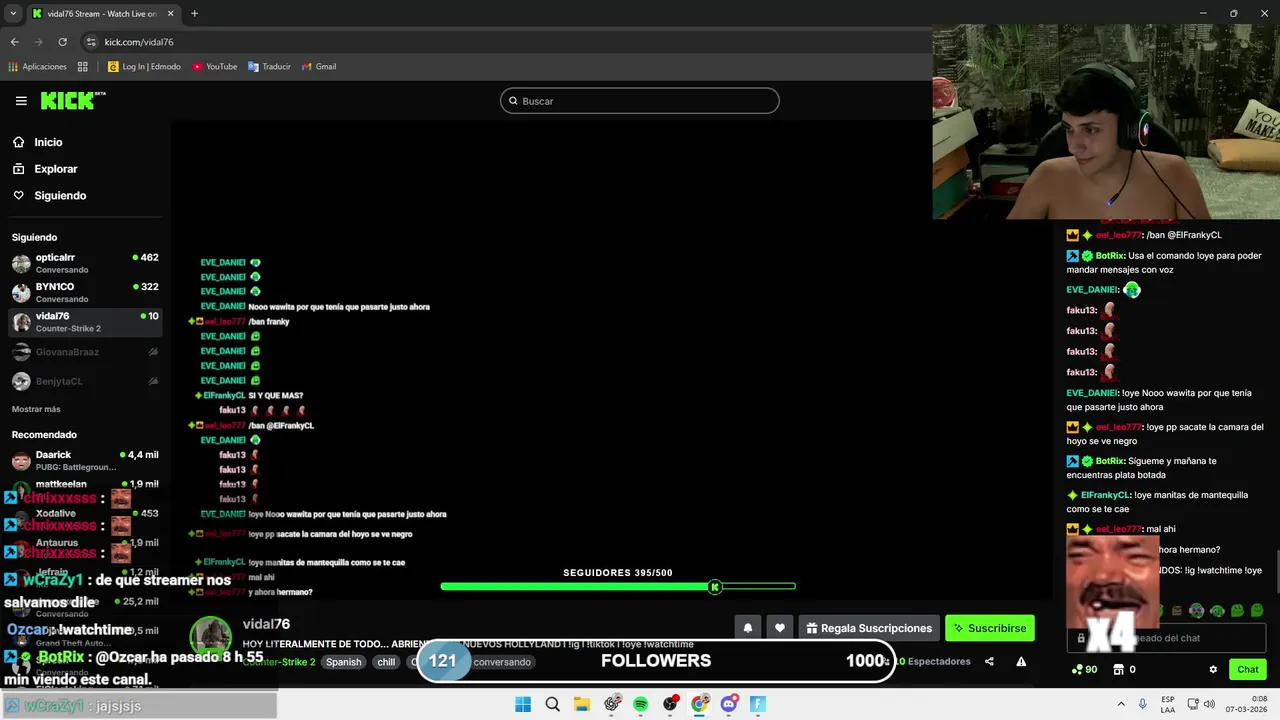The height and width of the screenshot is (720, 1280).
Task: Click the microphone tray icon
Action: tap(1143, 704)
